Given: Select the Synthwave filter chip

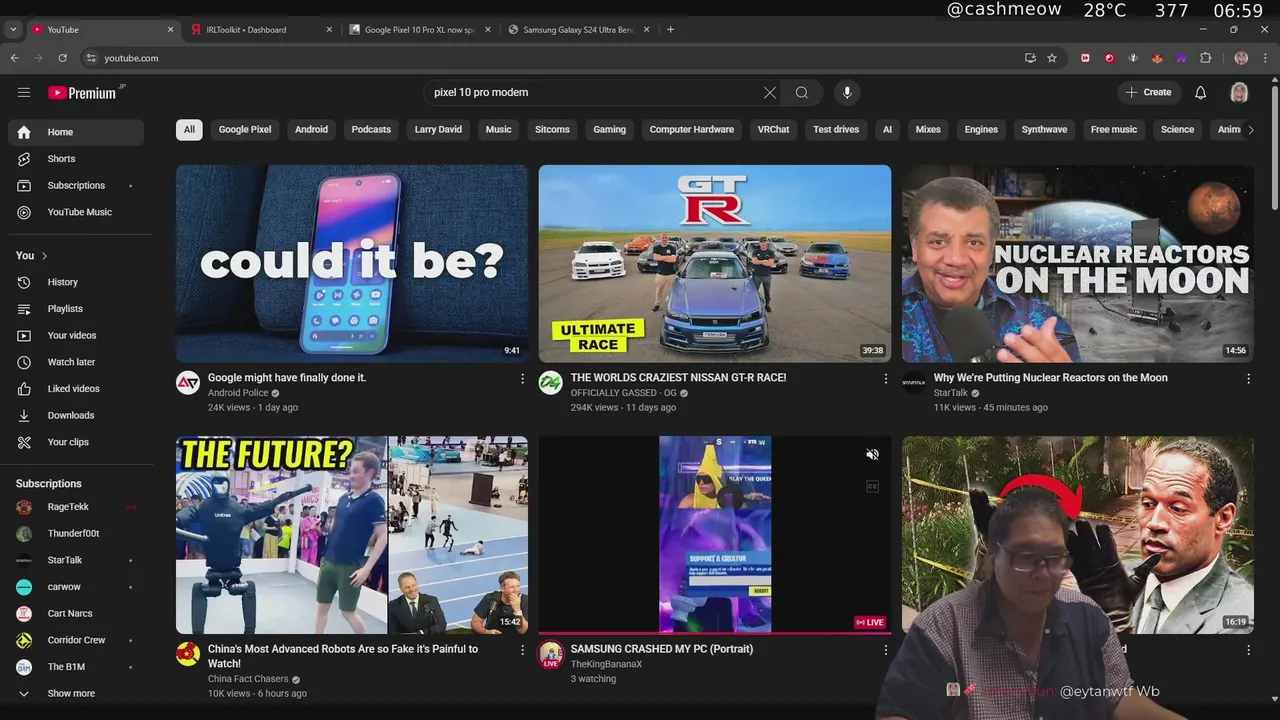Looking at the screenshot, I should [1044, 129].
